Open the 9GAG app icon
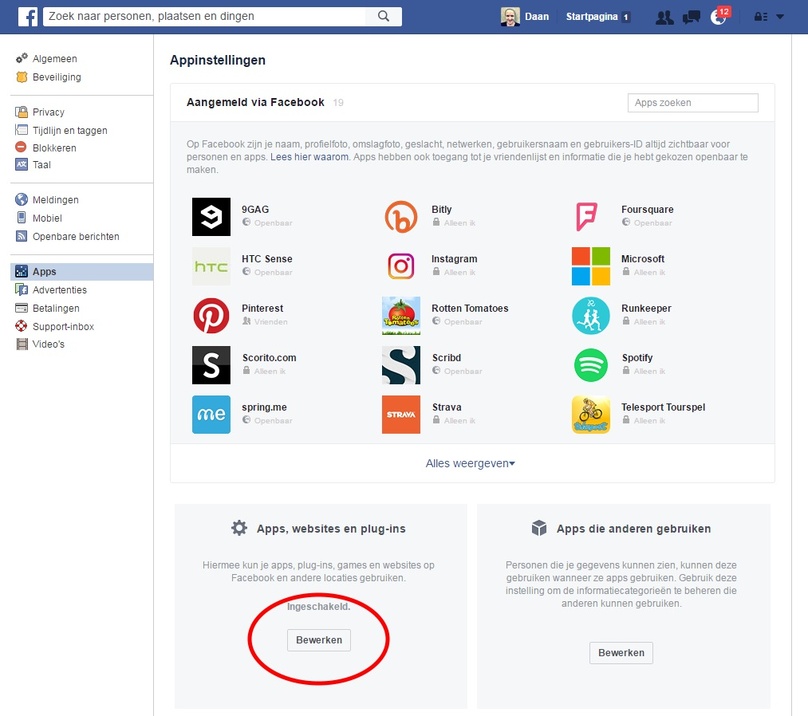This screenshot has width=808, height=716. point(211,217)
